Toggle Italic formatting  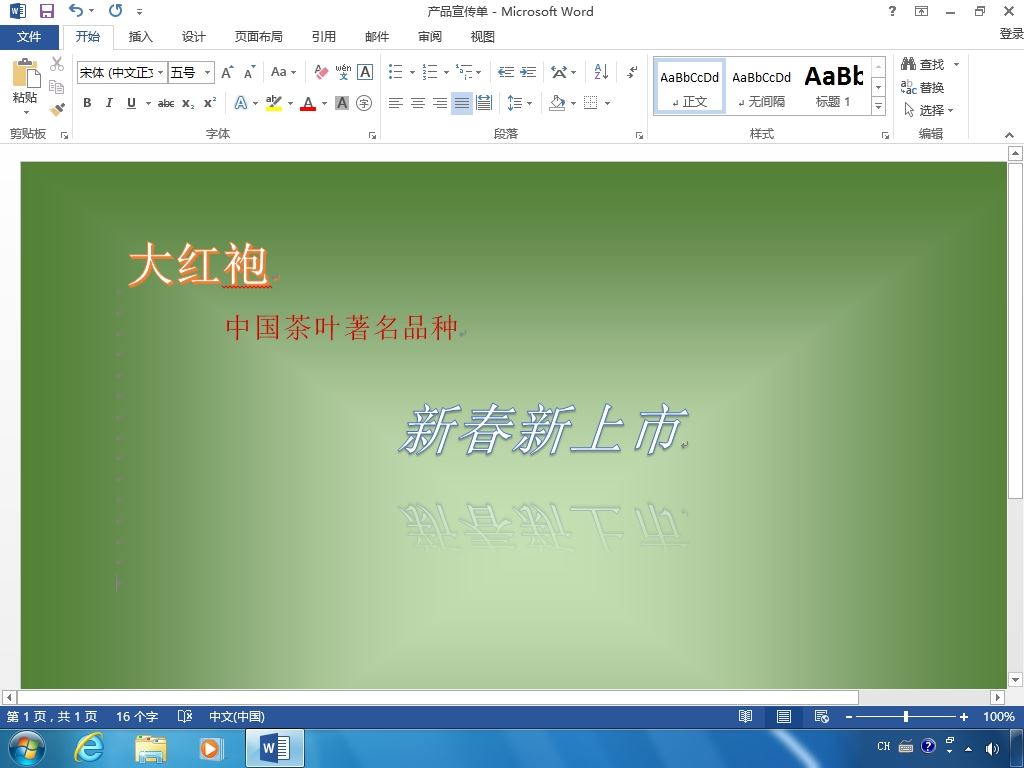click(109, 103)
